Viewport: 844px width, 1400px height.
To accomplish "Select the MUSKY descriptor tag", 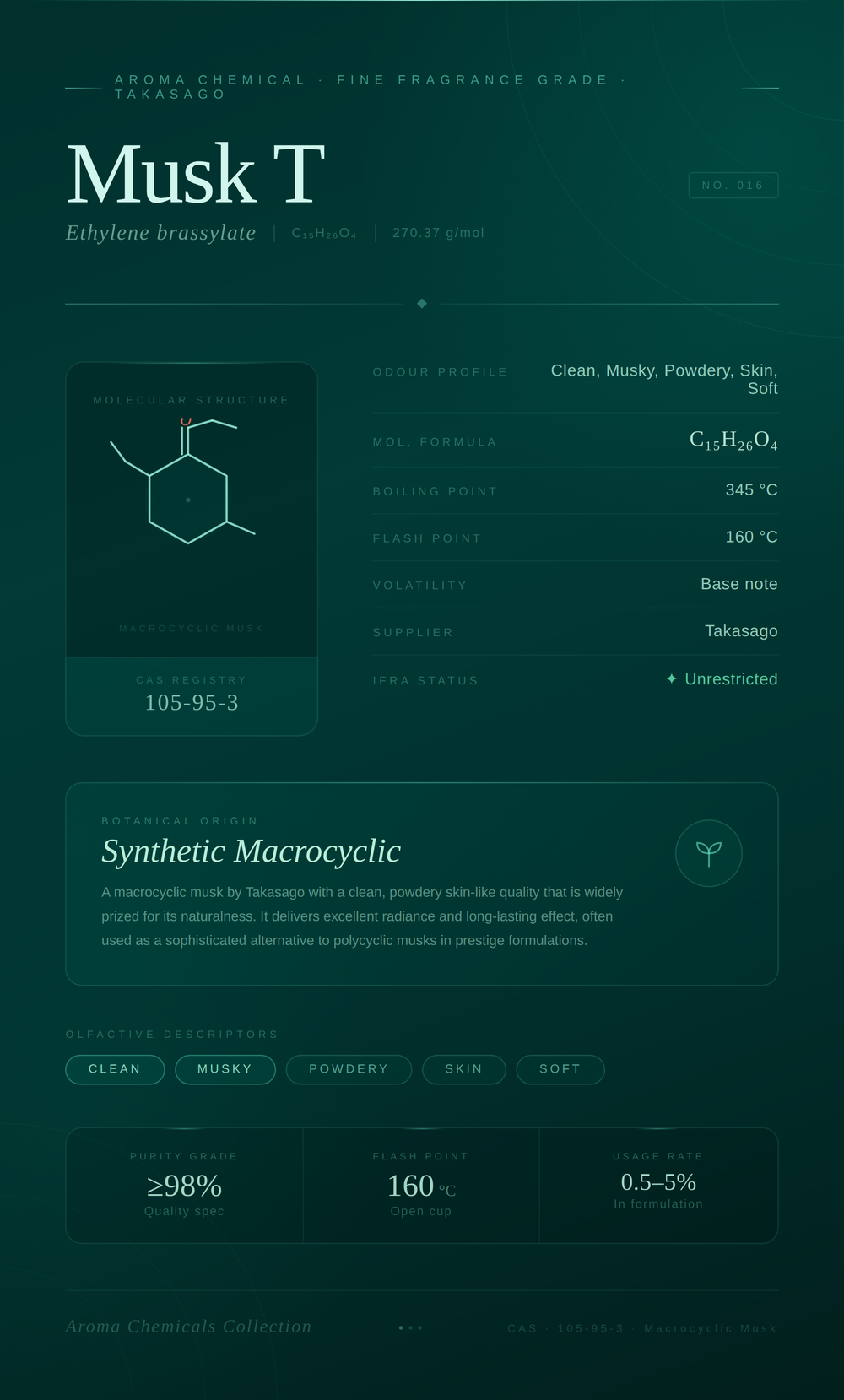I will point(225,1069).
